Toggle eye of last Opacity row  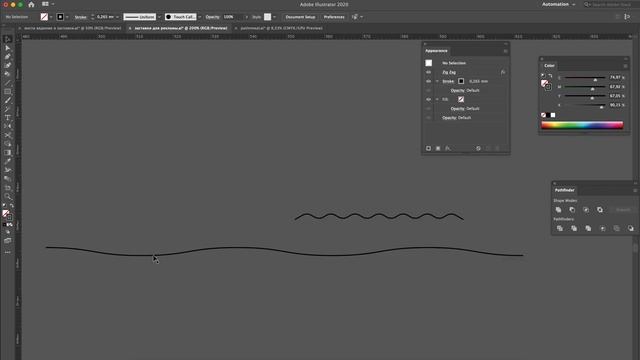click(429, 118)
